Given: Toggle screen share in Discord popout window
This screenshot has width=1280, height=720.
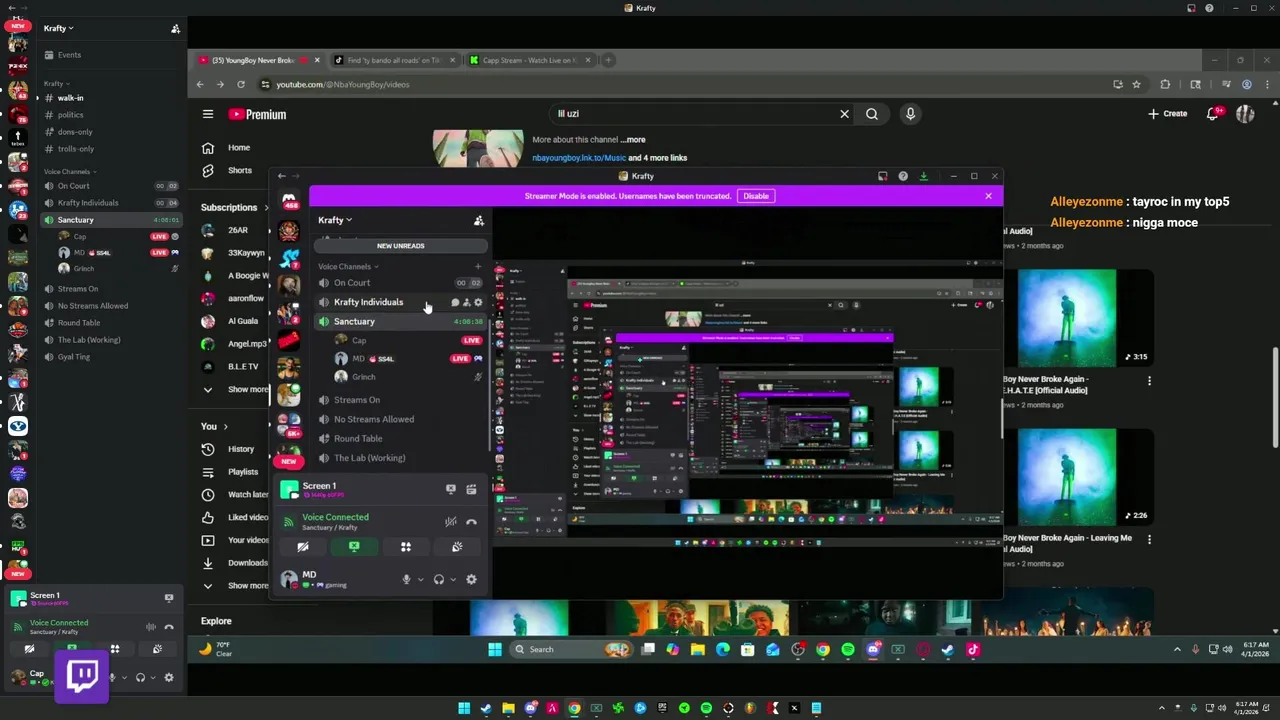Looking at the screenshot, I should 354,547.
